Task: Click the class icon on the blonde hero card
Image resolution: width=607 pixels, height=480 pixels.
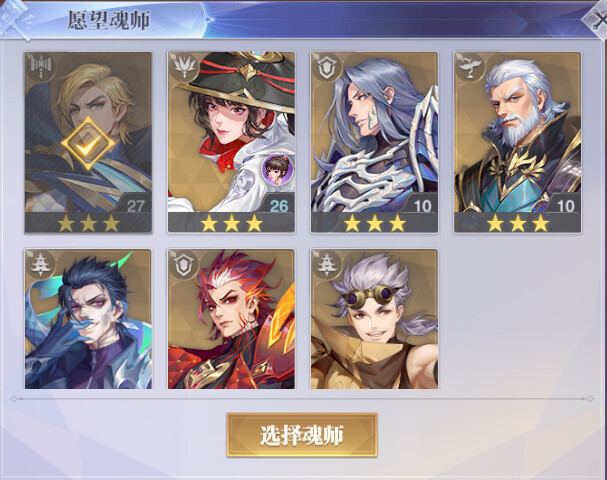Action: point(41,67)
